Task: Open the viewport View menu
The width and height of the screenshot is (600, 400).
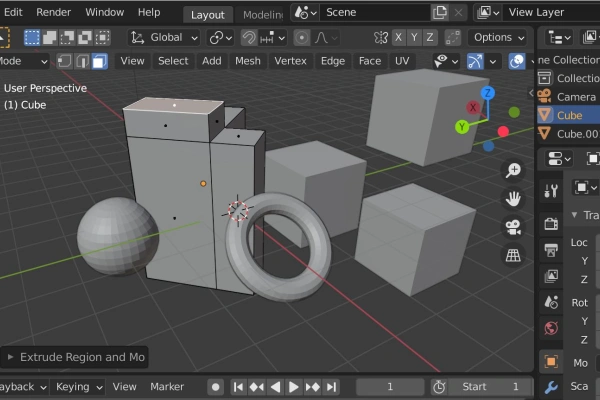Action: coord(132,61)
